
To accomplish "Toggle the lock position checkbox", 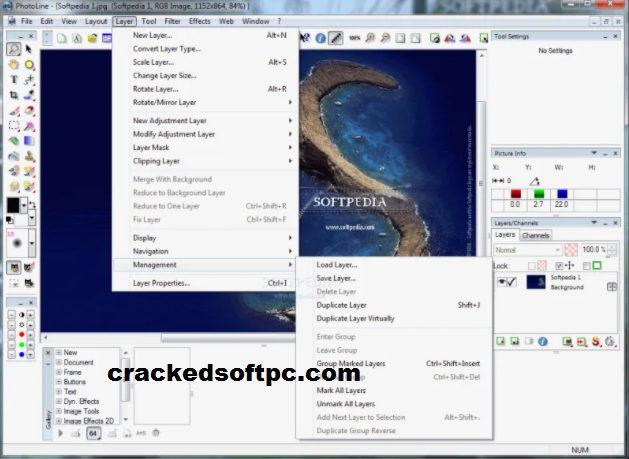I will pyautogui.click(x=559, y=266).
